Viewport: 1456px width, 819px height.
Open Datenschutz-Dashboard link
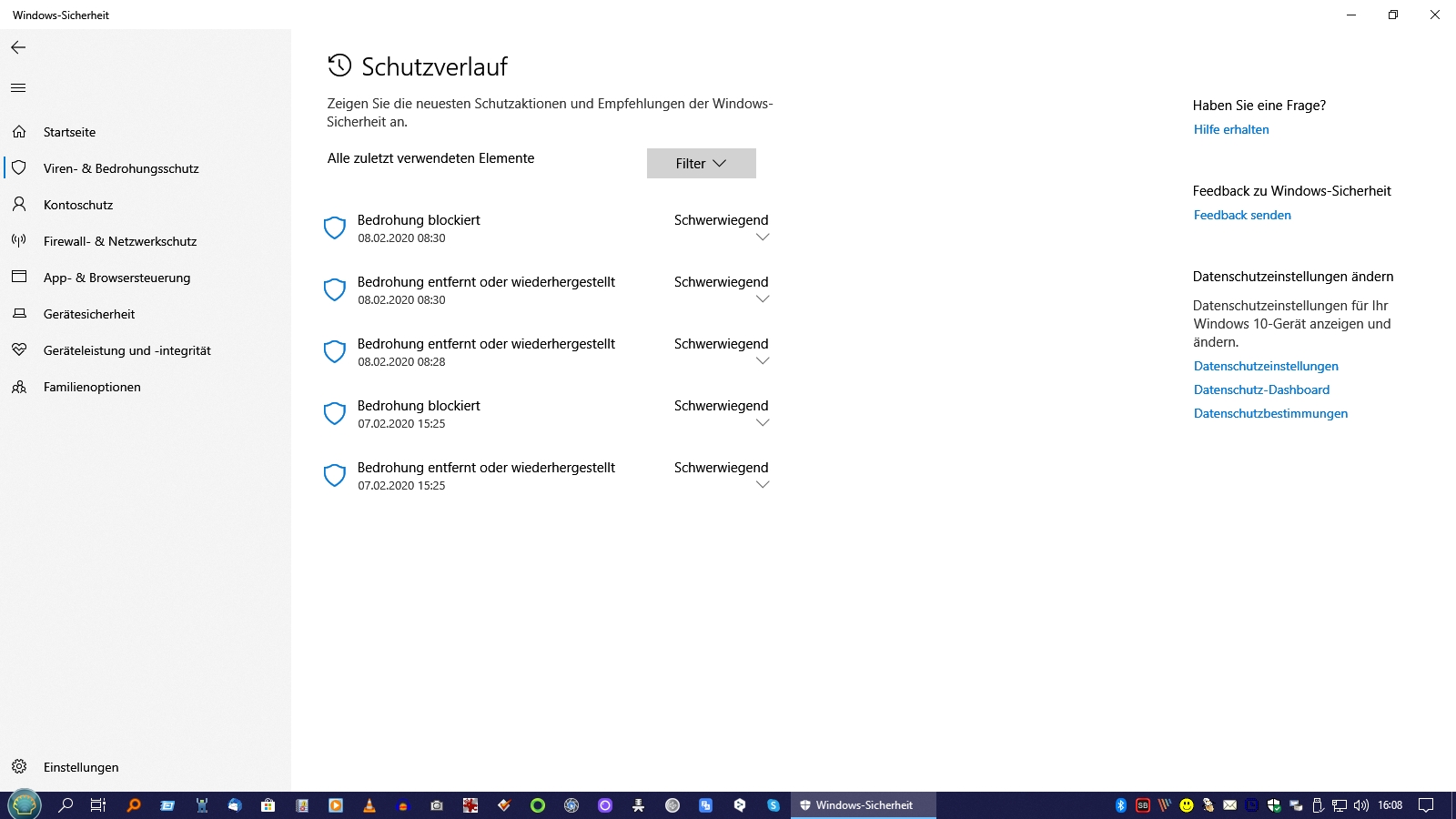[x=1261, y=389]
